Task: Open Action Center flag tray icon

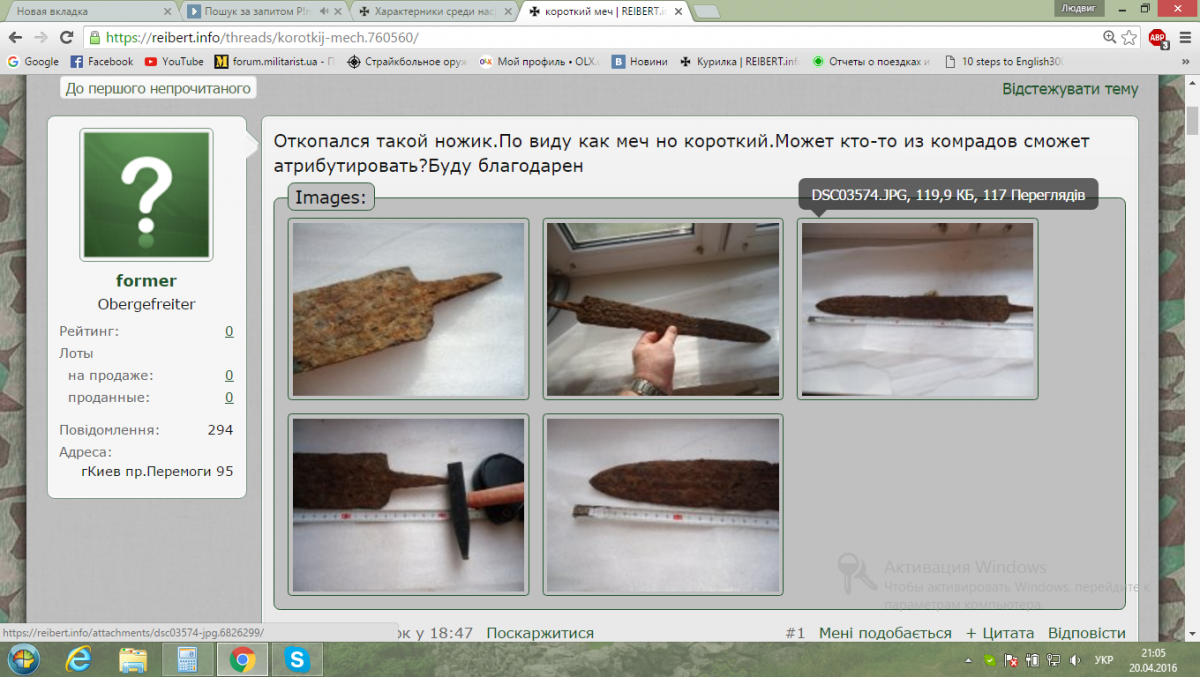Action: click(1011, 661)
